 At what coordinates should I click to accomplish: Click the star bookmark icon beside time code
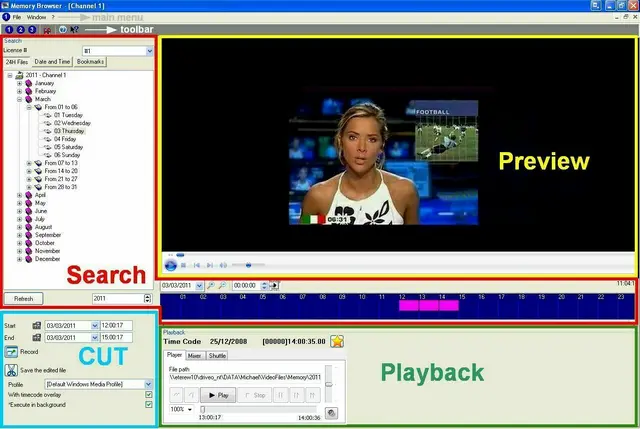[337, 342]
